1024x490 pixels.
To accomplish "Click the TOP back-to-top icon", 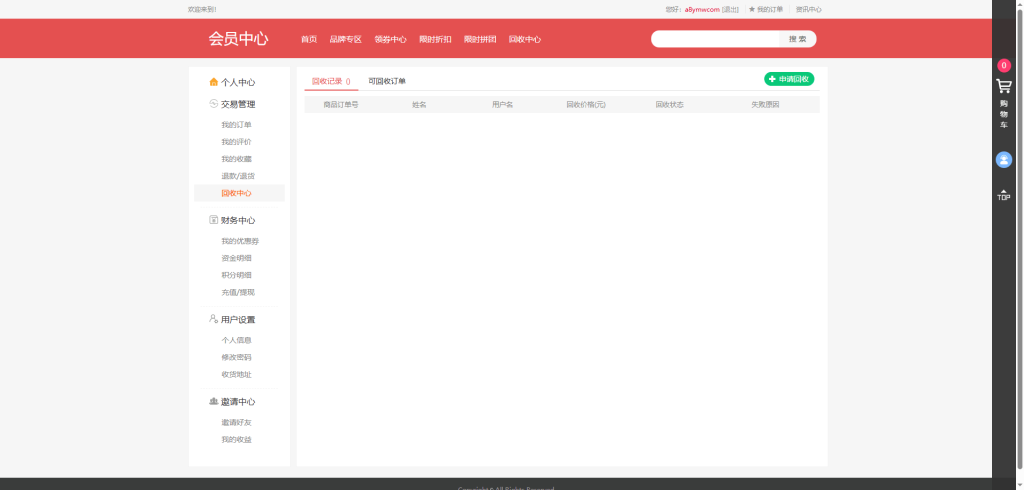I will (1004, 195).
